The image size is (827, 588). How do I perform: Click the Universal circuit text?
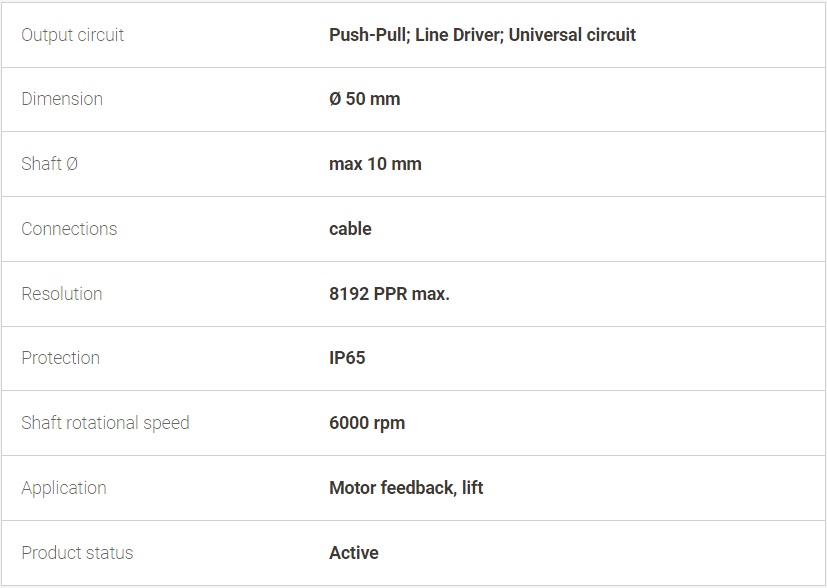point(572,35)
